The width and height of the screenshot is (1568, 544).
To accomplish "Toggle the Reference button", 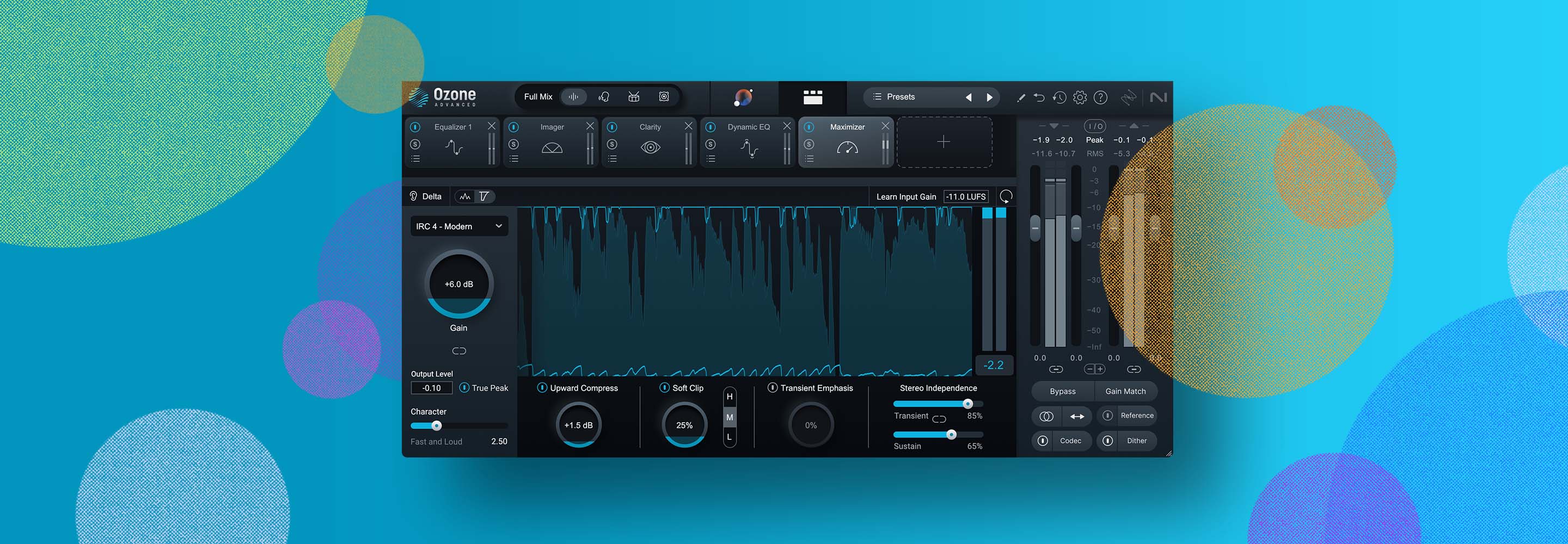I will (x=1128, y=416).
